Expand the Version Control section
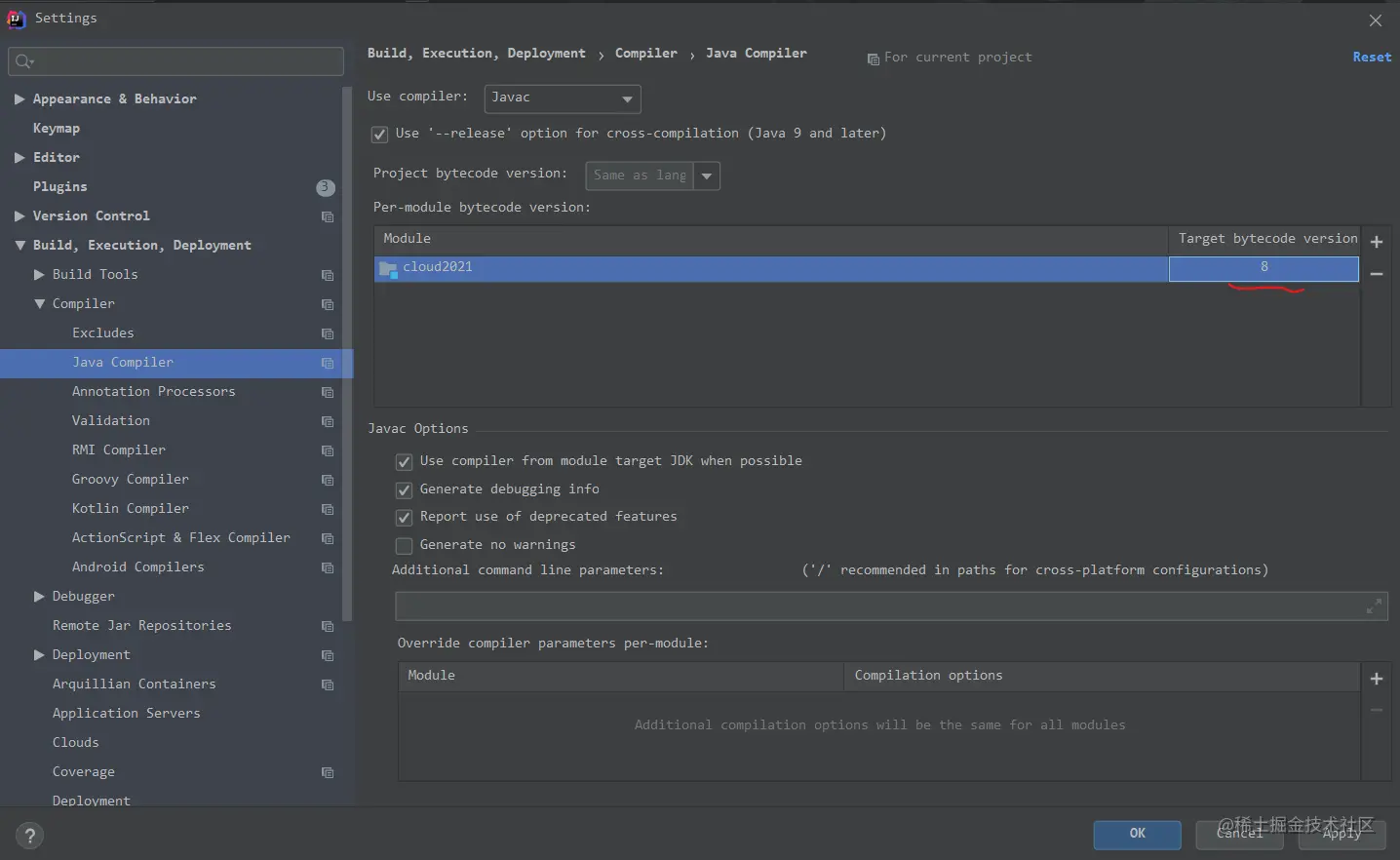Image resolution: width=1400 pixels, height=860 pixels. 19,216
